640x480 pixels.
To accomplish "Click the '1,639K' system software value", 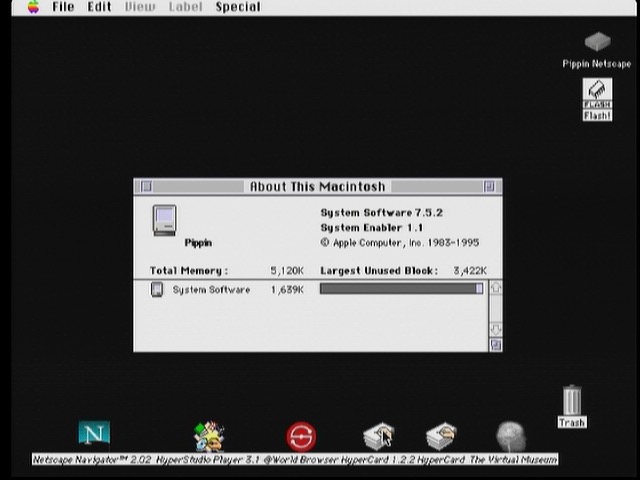I will click(287, 290).
